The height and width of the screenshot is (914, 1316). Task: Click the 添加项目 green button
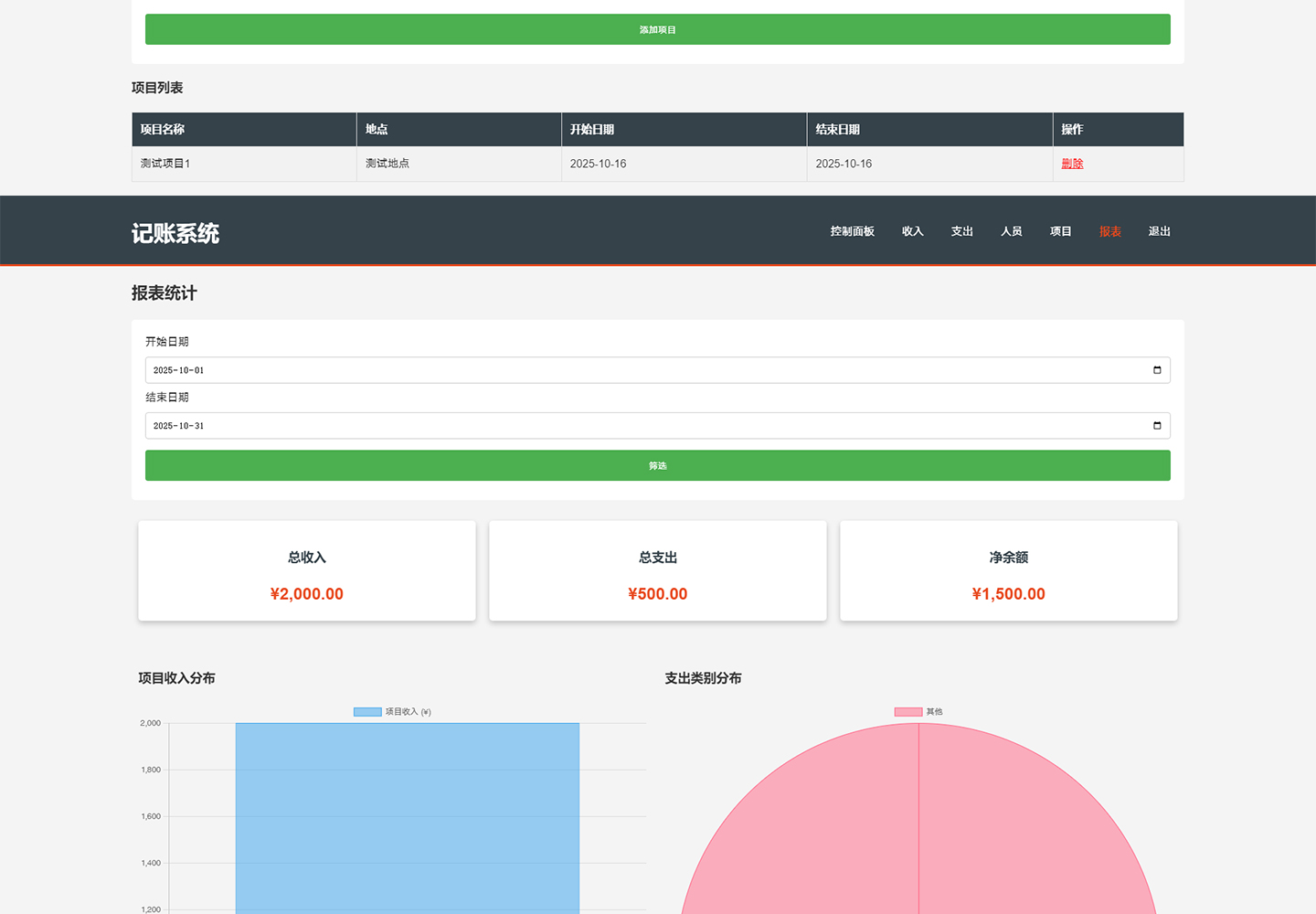(657, 29)
